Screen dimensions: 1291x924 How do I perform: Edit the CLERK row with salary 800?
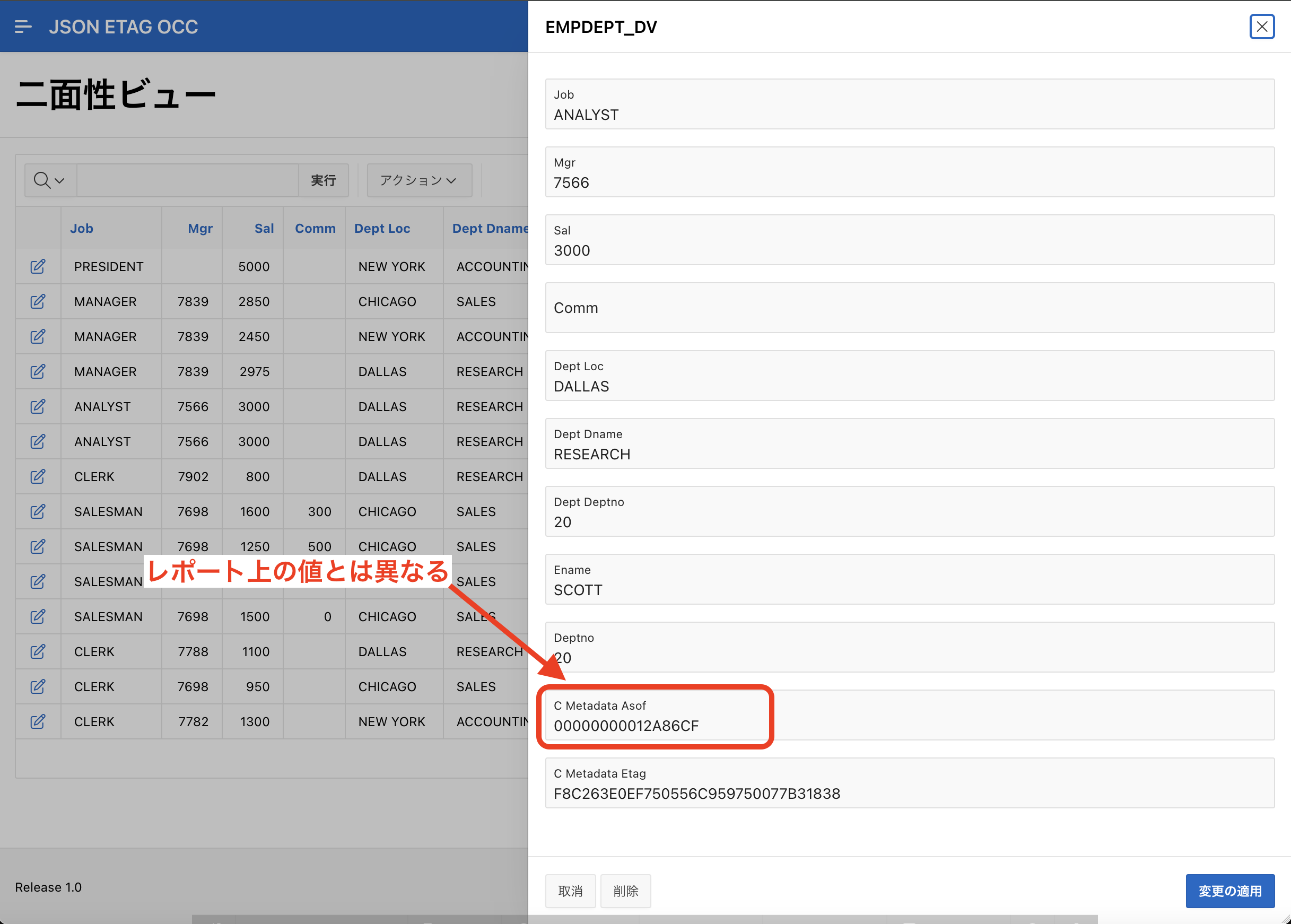[x=38, y=477]
